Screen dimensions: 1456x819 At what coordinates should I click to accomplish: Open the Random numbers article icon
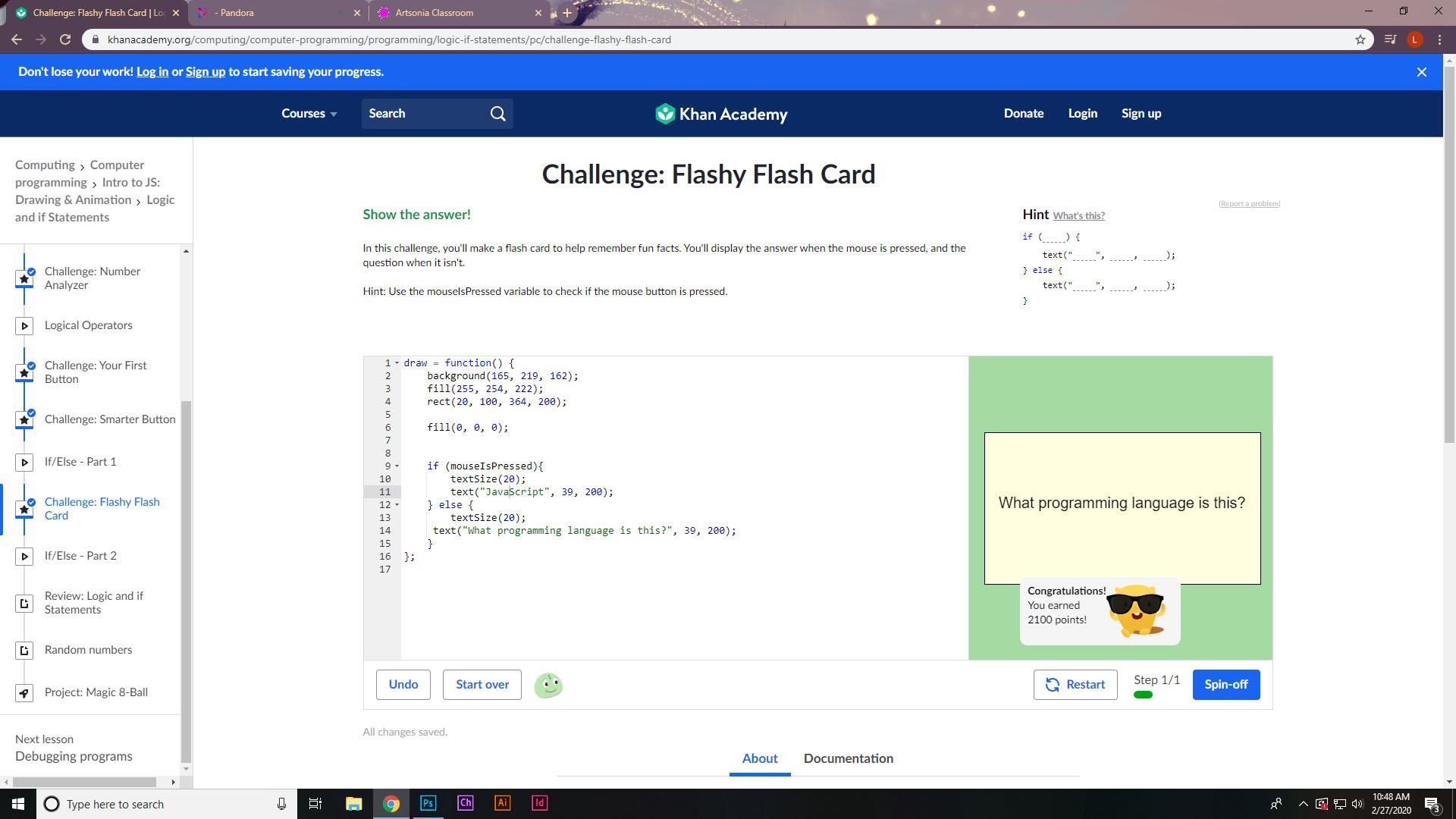(24, 651)
